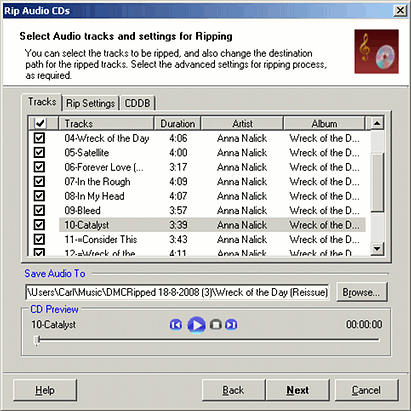Screen dimensions: 411x411
Task: Click album cell in 07-In the Rough row
Action: (324, 181)
